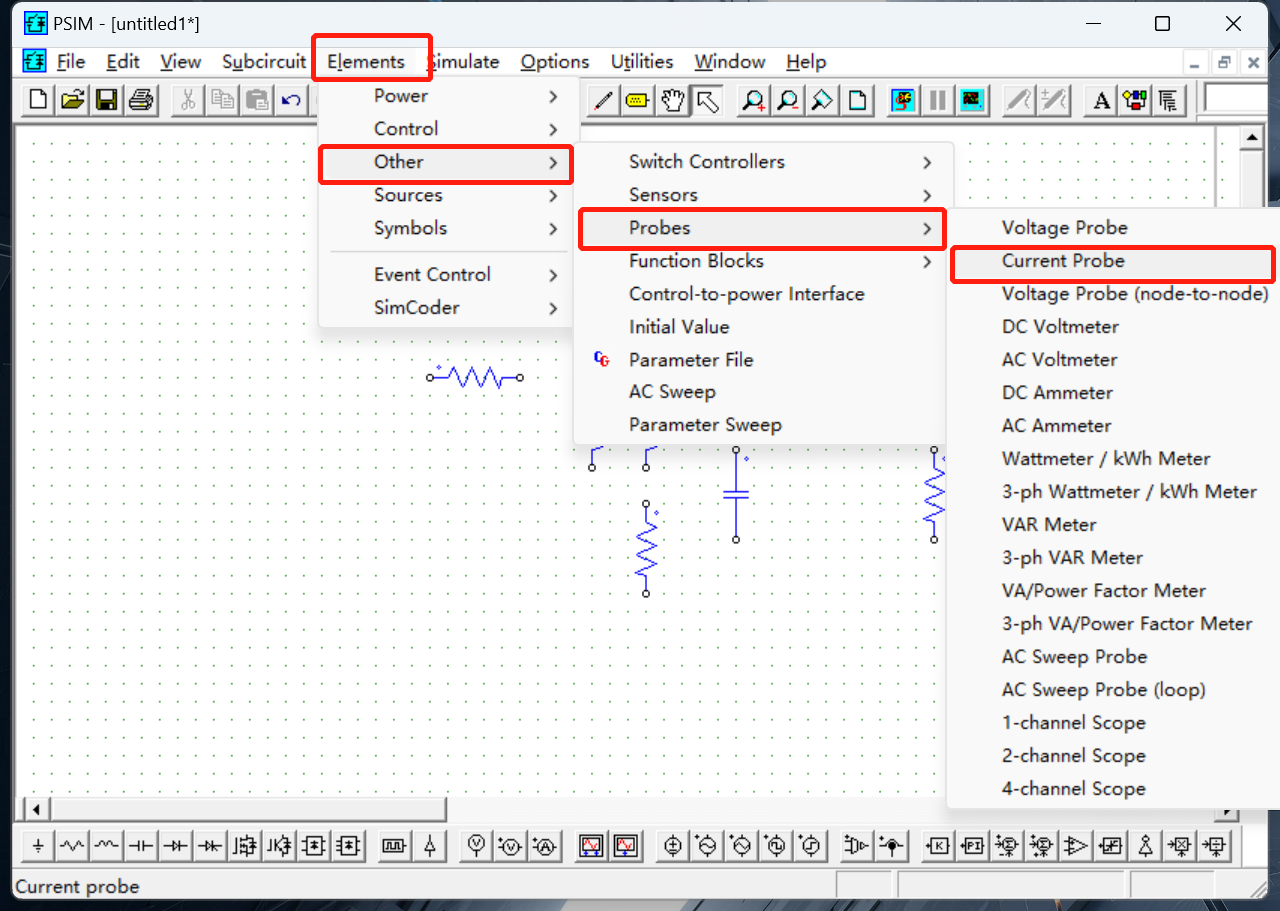Pick the voltage probe icon in bottom toolbar

[x=477, y=846]
